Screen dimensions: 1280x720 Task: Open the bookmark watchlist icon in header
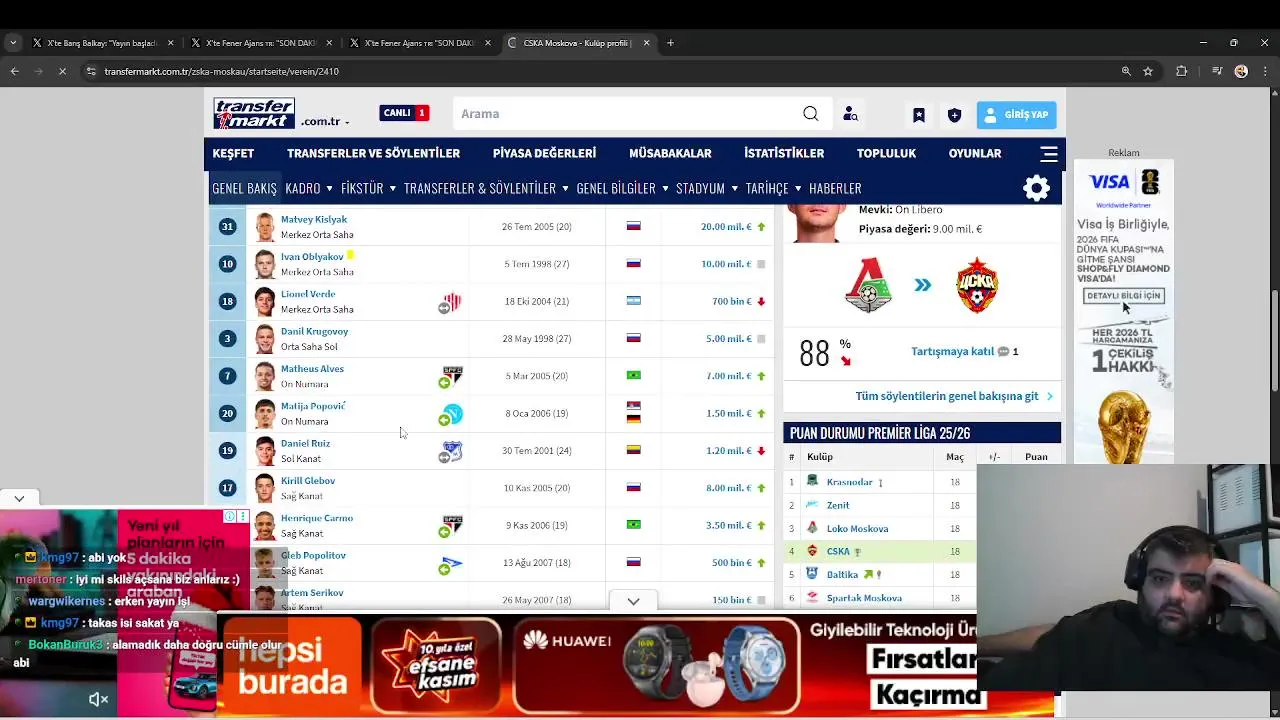coord(919,115)
